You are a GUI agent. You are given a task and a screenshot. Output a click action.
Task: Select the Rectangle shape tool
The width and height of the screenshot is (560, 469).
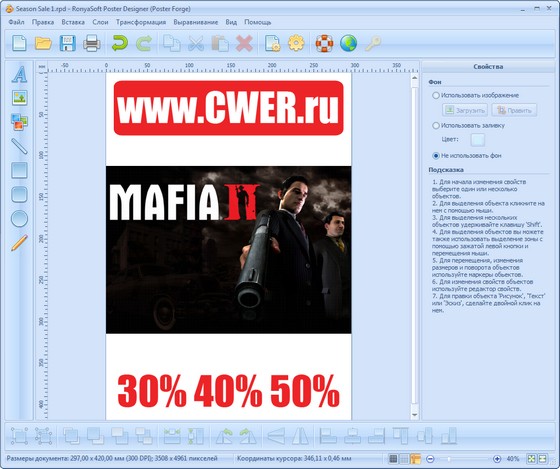(x=19, y=170)
